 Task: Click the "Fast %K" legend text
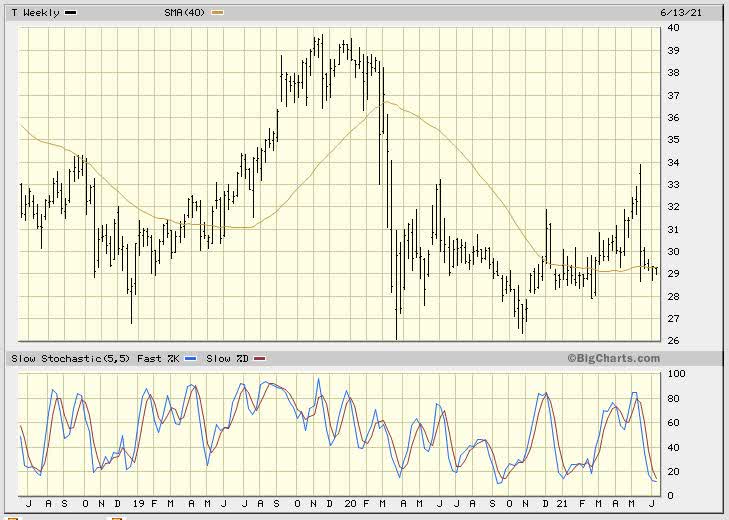[x=158, y=359]
